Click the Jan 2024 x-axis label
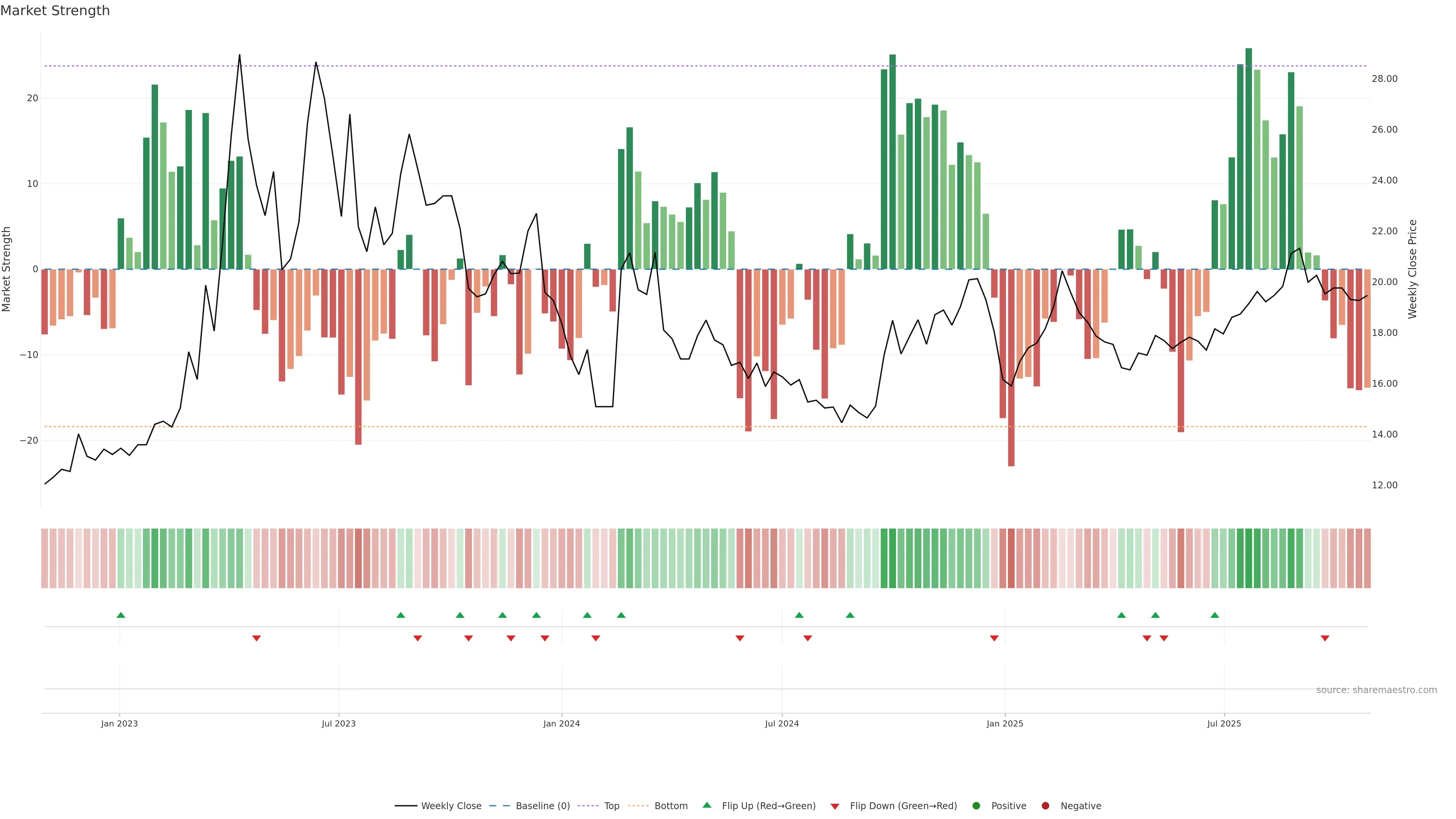This screenshot has height=819, width=1456. (x=561, y=723)
